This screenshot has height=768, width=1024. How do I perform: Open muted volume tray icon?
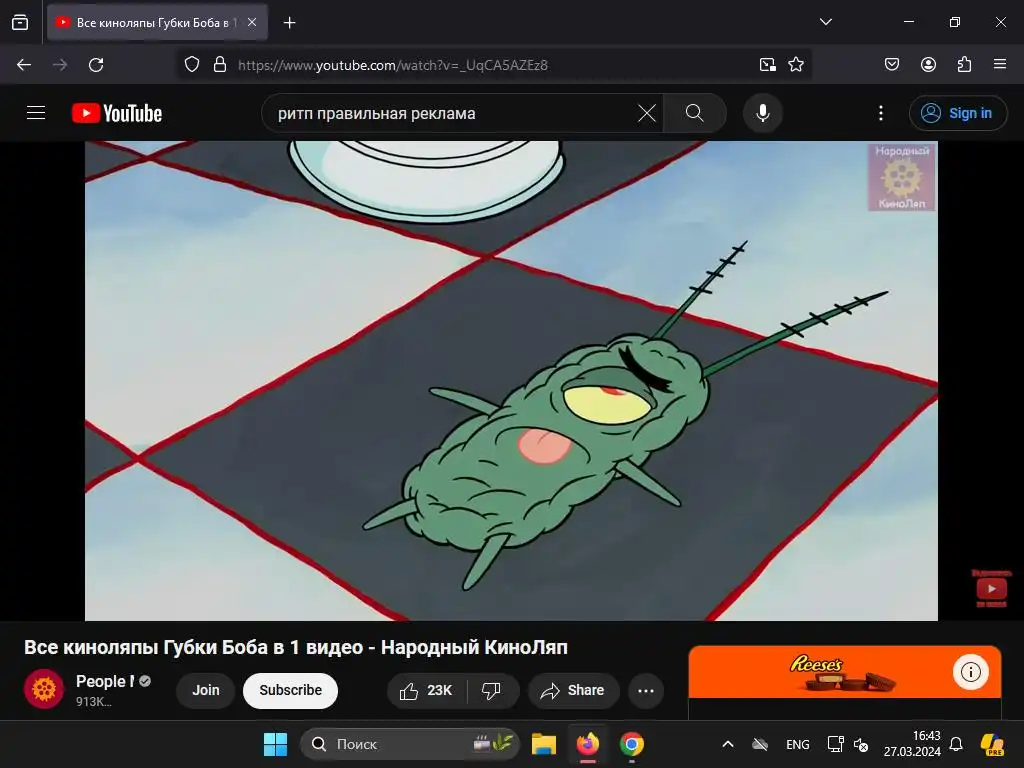tap(861, 744)
